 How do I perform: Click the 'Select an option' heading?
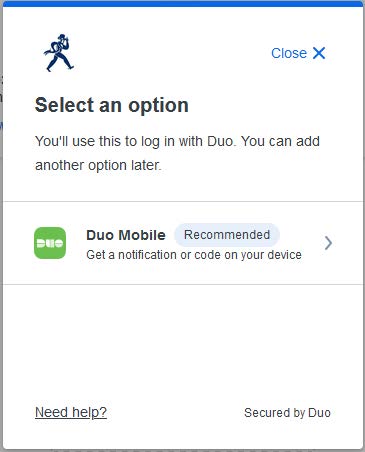pyautogui.click(x=112, y=106)
